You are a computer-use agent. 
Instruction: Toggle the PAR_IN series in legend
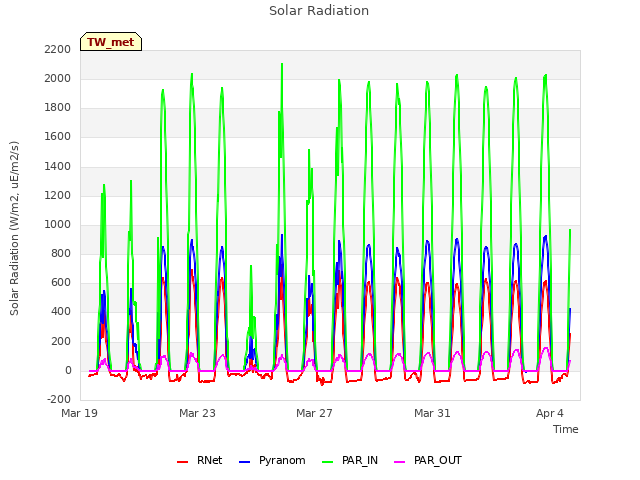tap(350, 460)
